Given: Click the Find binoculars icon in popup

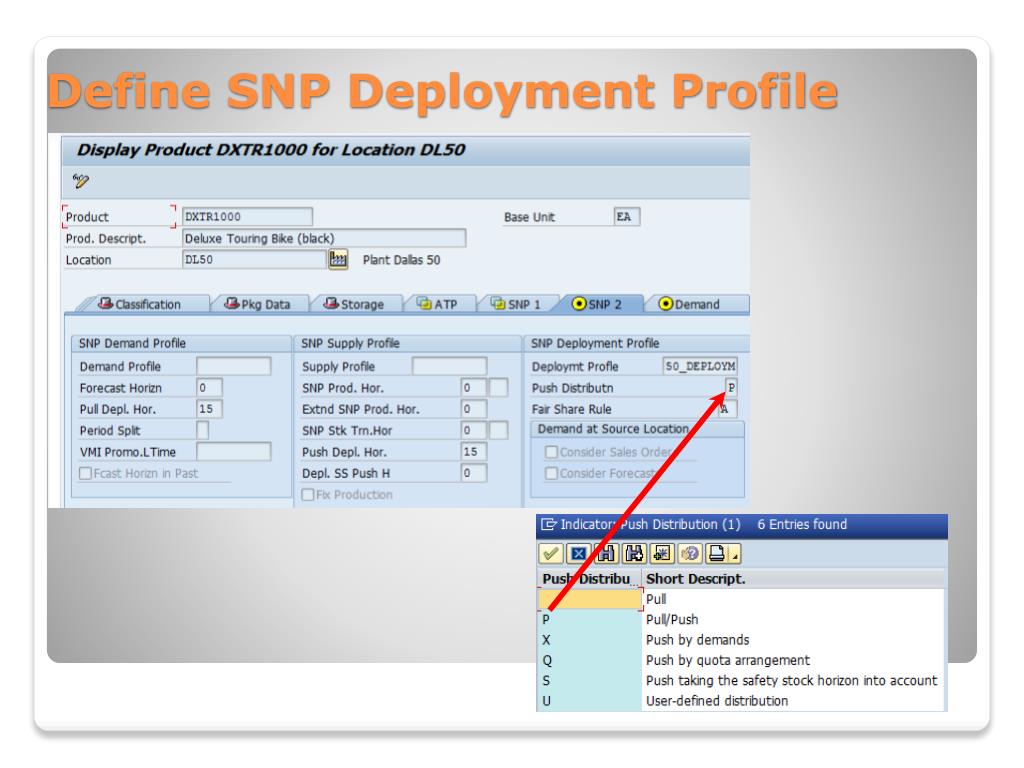Looking at the screenshot, I should click(606, 554).
